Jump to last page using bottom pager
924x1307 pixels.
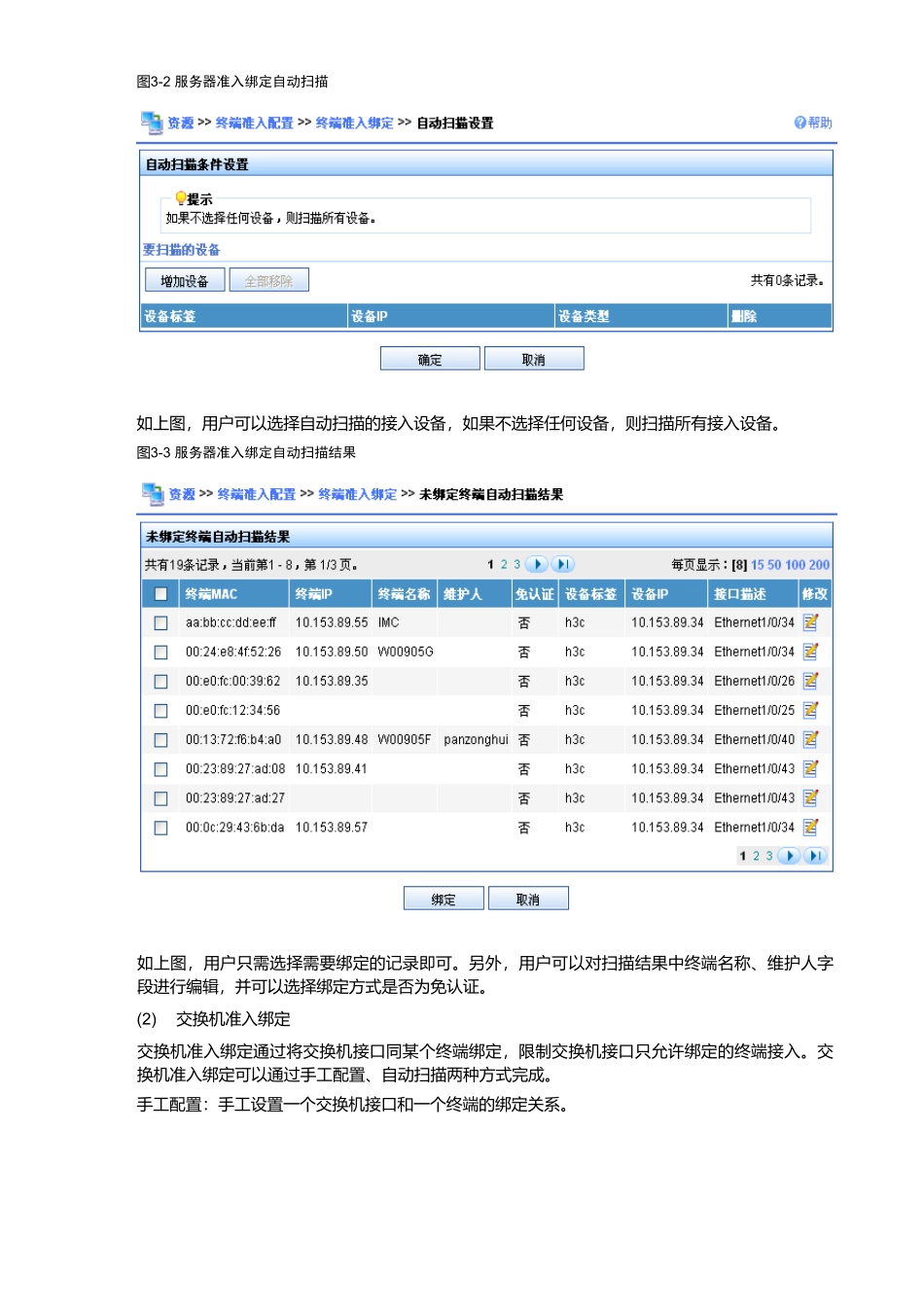pyautogui.click(x=815, y=856)
